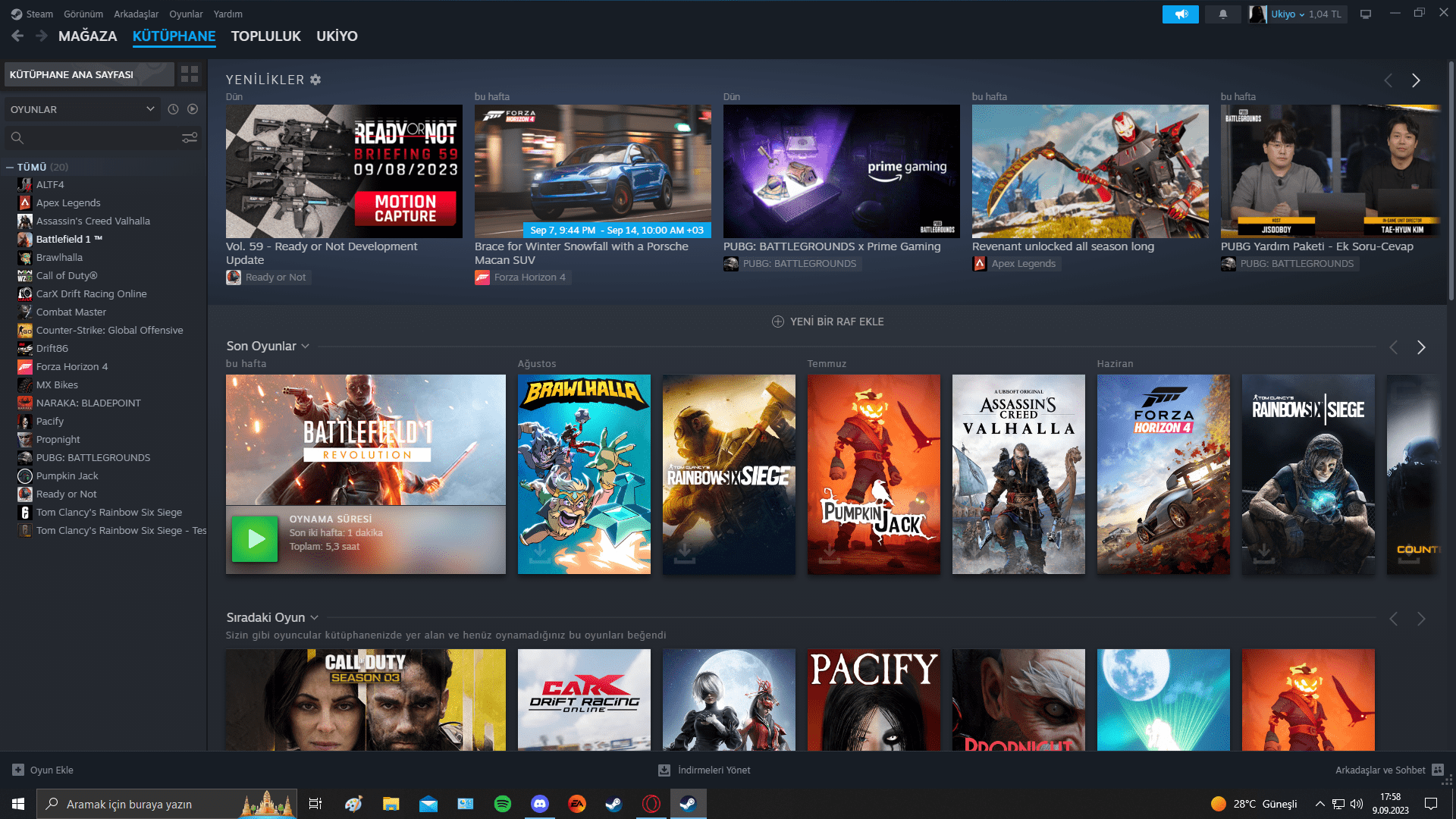Screen dimensions: 1456x819
Task: Switch to the MAĞAZA tab
Action: point(87,36)
